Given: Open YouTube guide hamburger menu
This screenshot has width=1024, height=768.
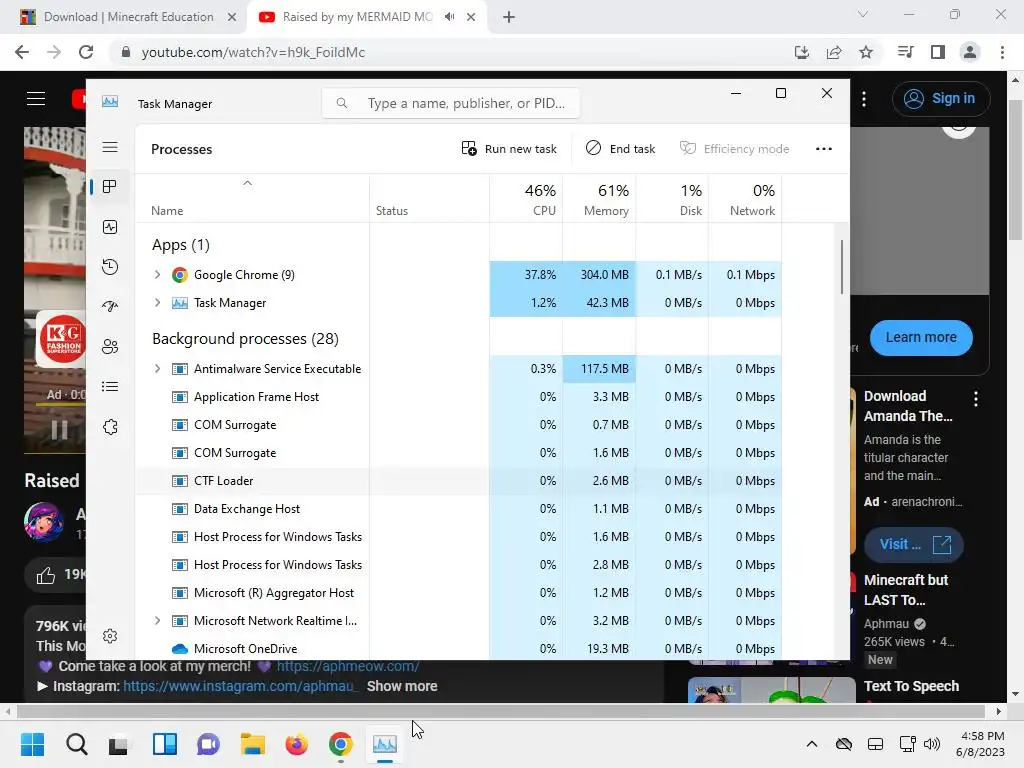Looking at the screenshot, I should pos(36,99).
